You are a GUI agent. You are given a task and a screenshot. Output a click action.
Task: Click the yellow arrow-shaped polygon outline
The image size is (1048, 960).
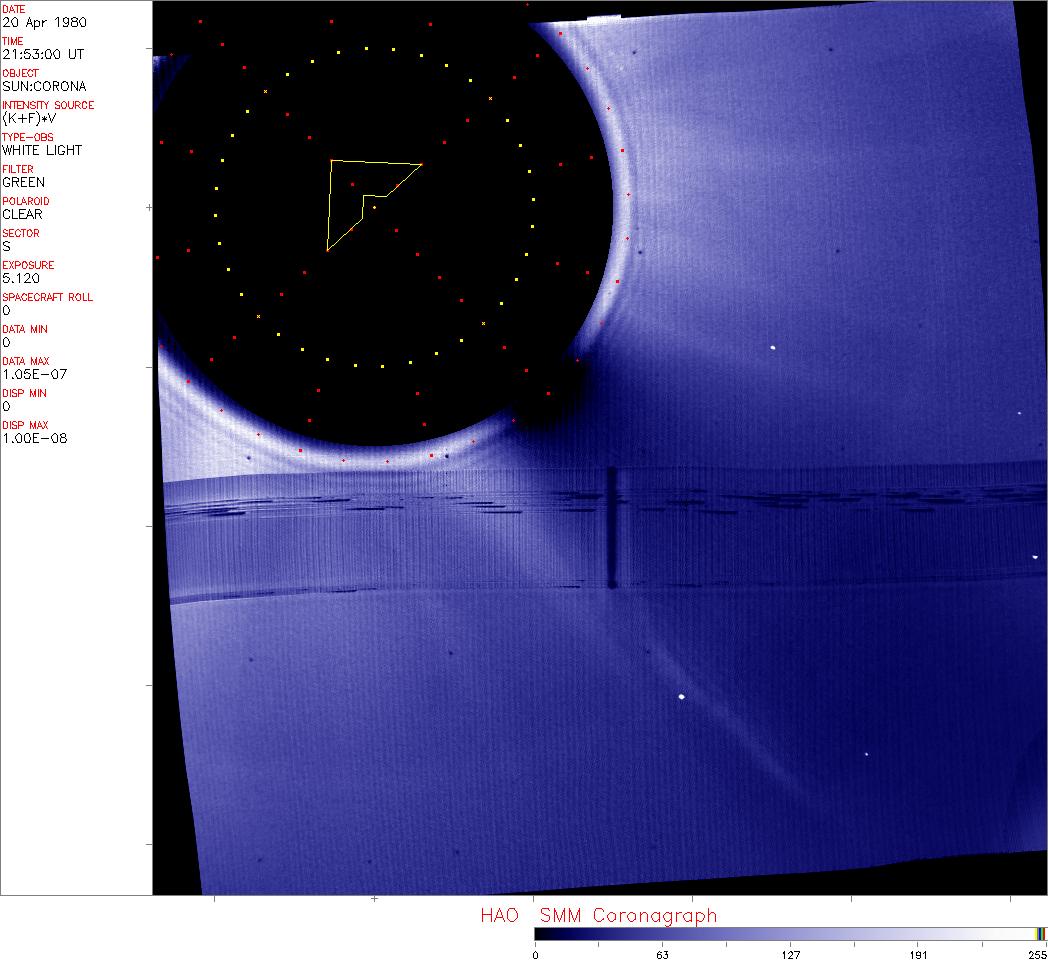345,200
